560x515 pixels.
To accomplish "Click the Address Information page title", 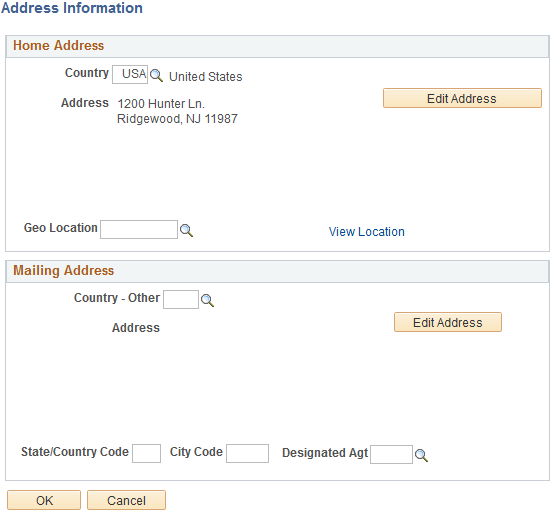I will tap(72, 8).
